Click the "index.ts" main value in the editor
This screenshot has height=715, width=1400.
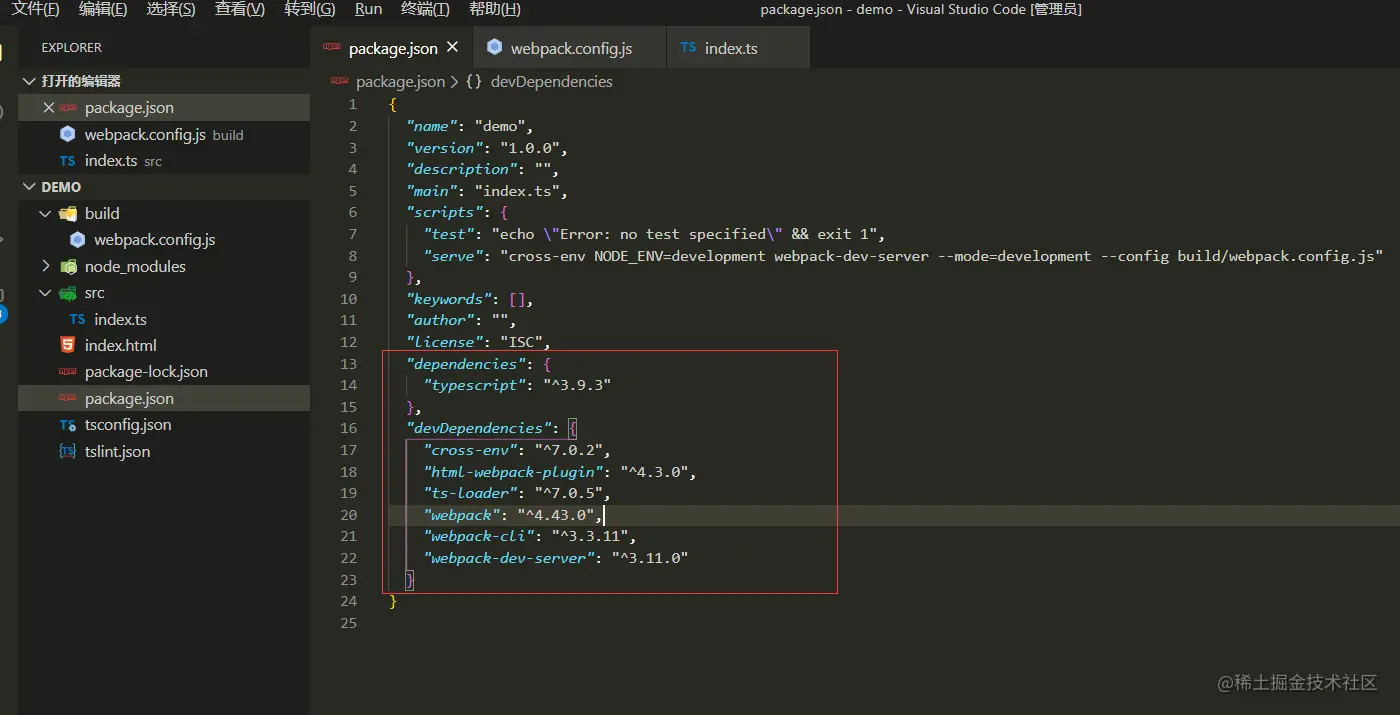pos(516,191)
